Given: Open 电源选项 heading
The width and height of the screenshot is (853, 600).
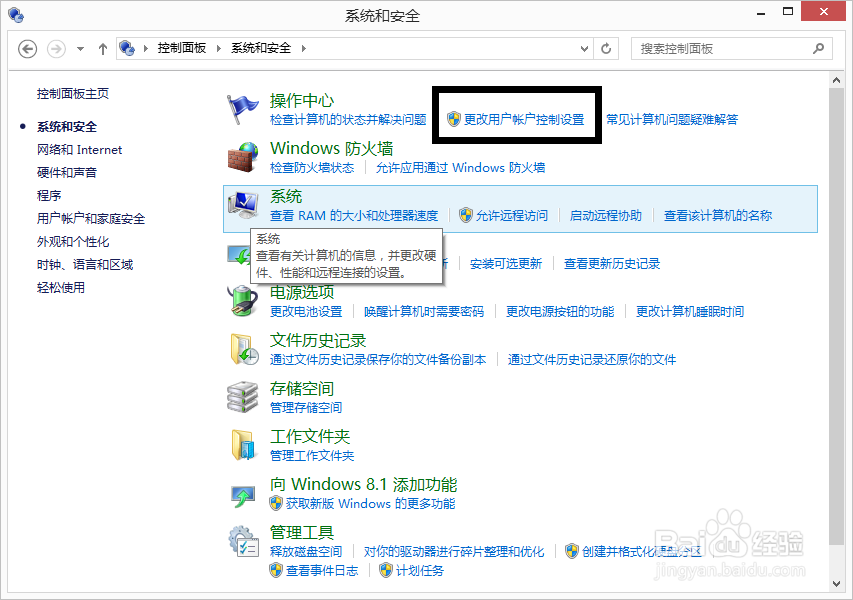Looking at the screenshot, I should tap(302, 293).
